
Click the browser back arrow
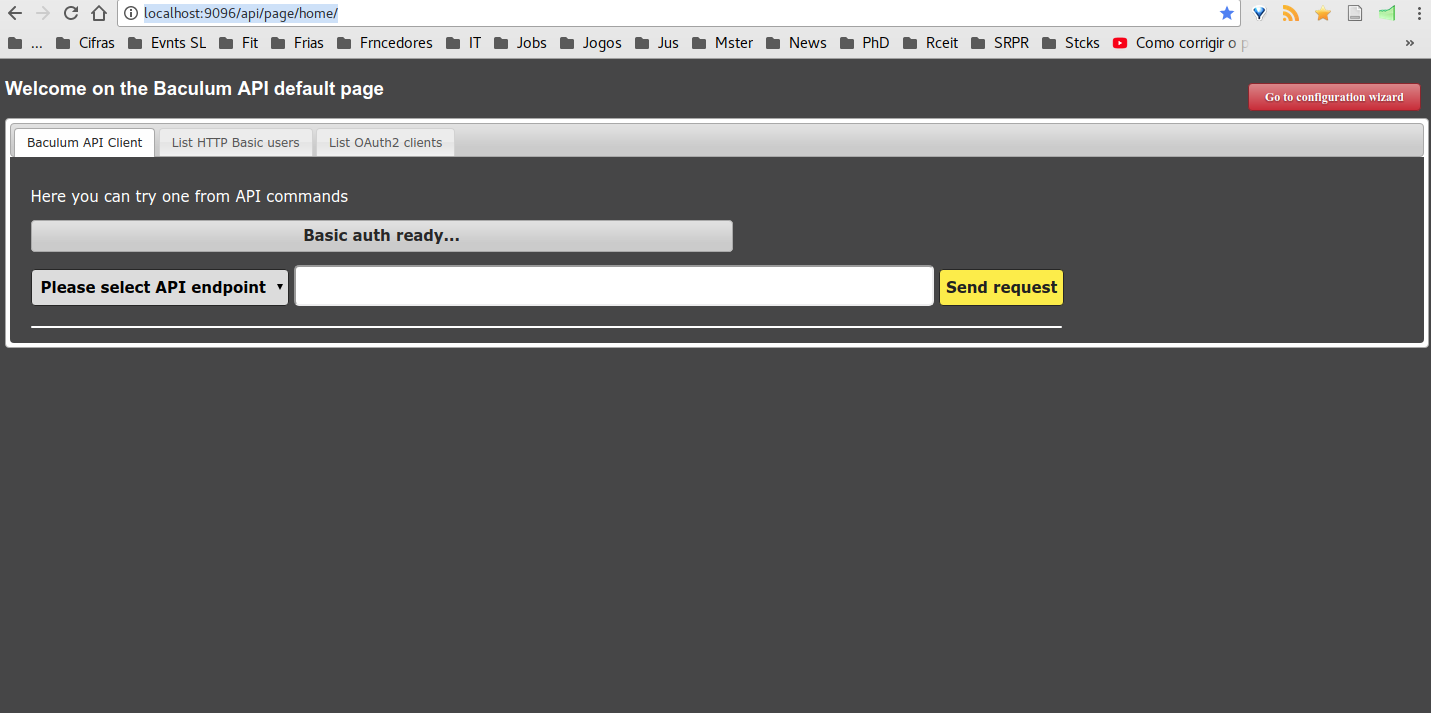pos(15,14)
